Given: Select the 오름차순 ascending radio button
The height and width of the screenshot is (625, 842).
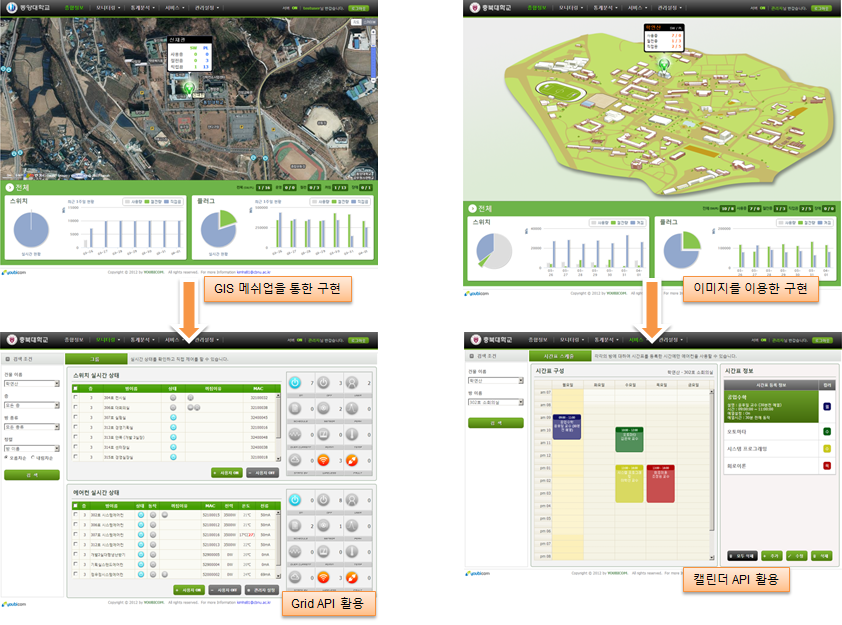Looking at the screenshot, I should 8,457.
